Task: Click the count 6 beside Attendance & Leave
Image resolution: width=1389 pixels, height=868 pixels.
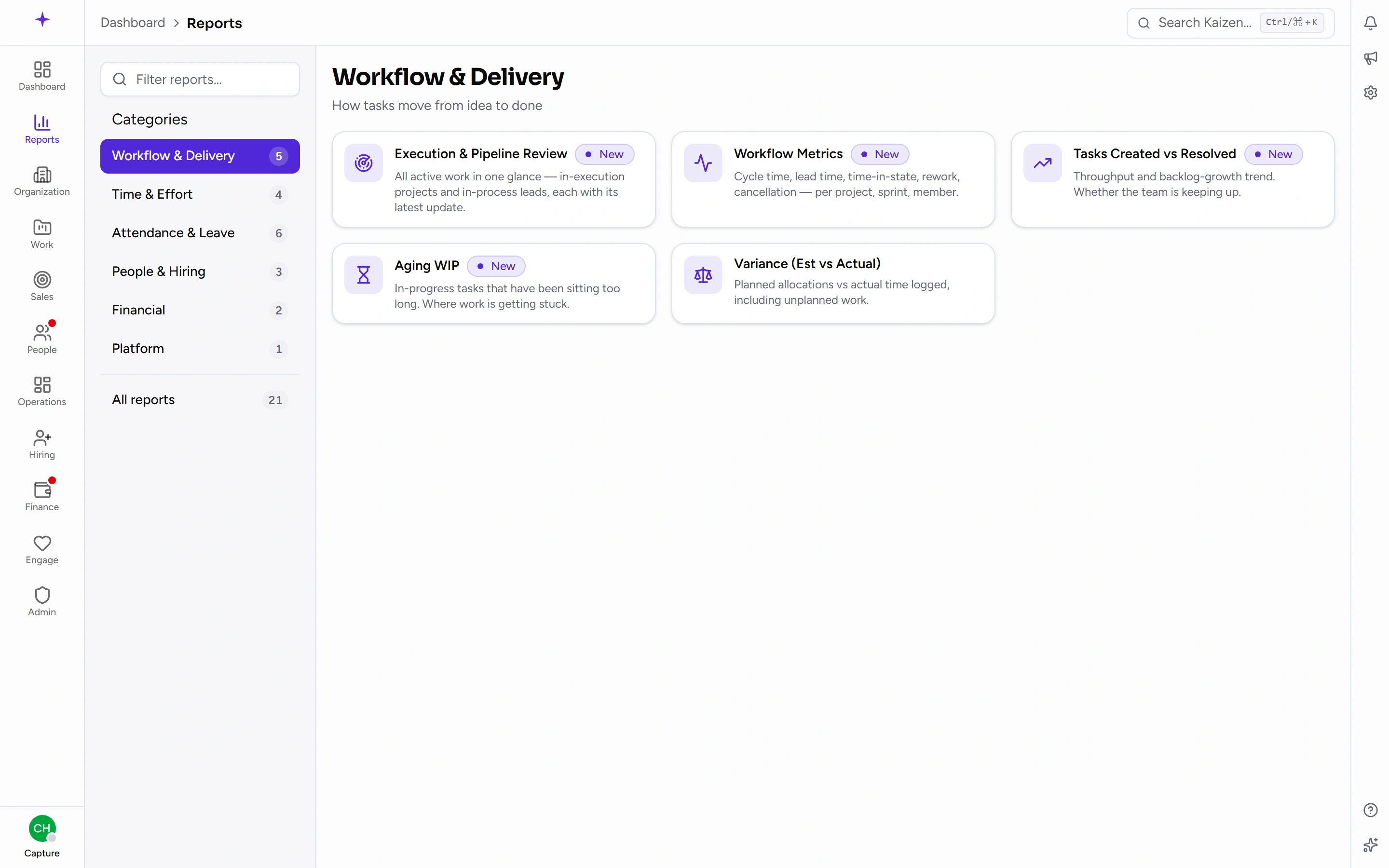Action: coord(278,233)
